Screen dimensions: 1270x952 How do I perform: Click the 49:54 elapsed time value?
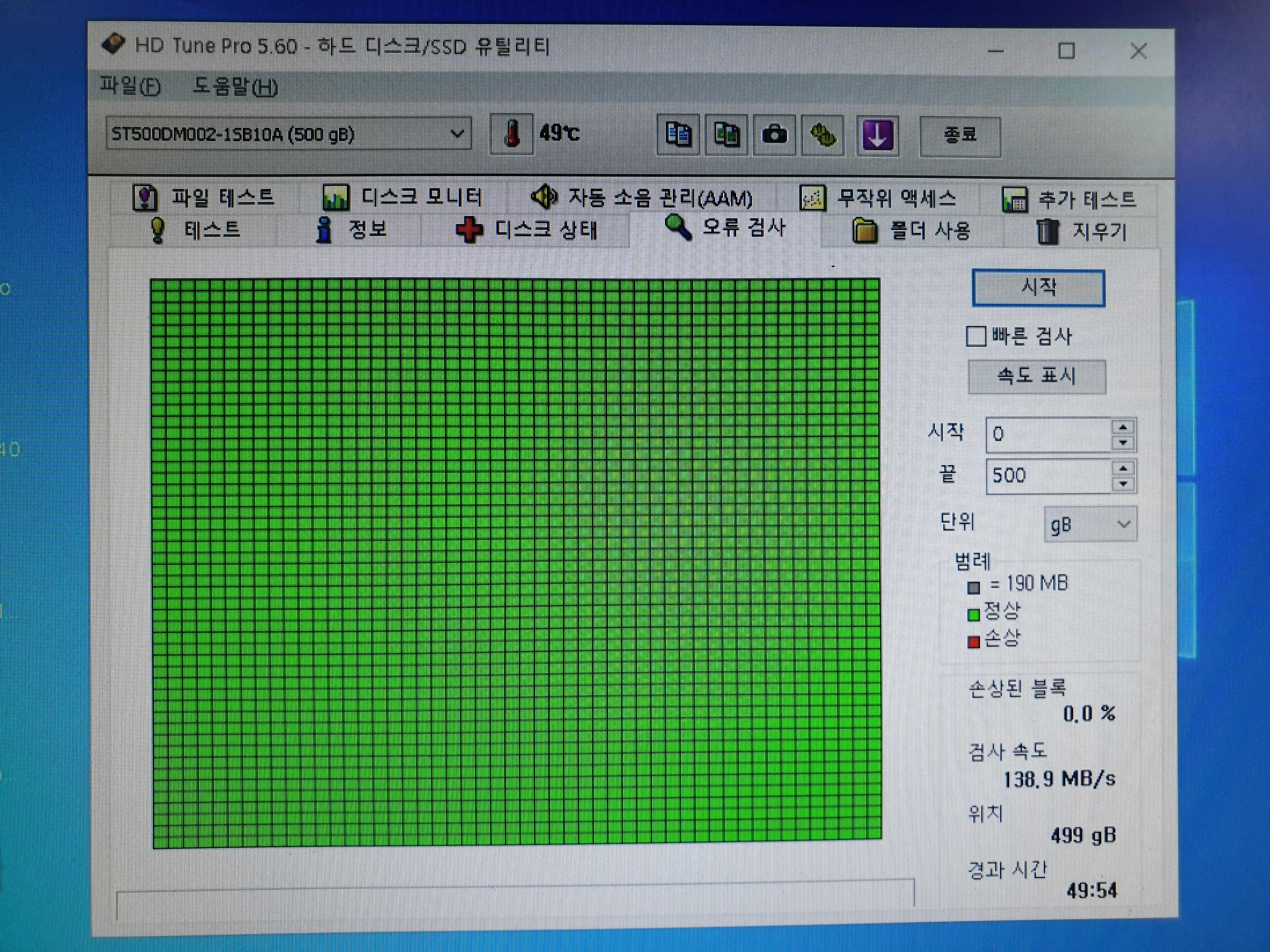(x=1092, y=891)
